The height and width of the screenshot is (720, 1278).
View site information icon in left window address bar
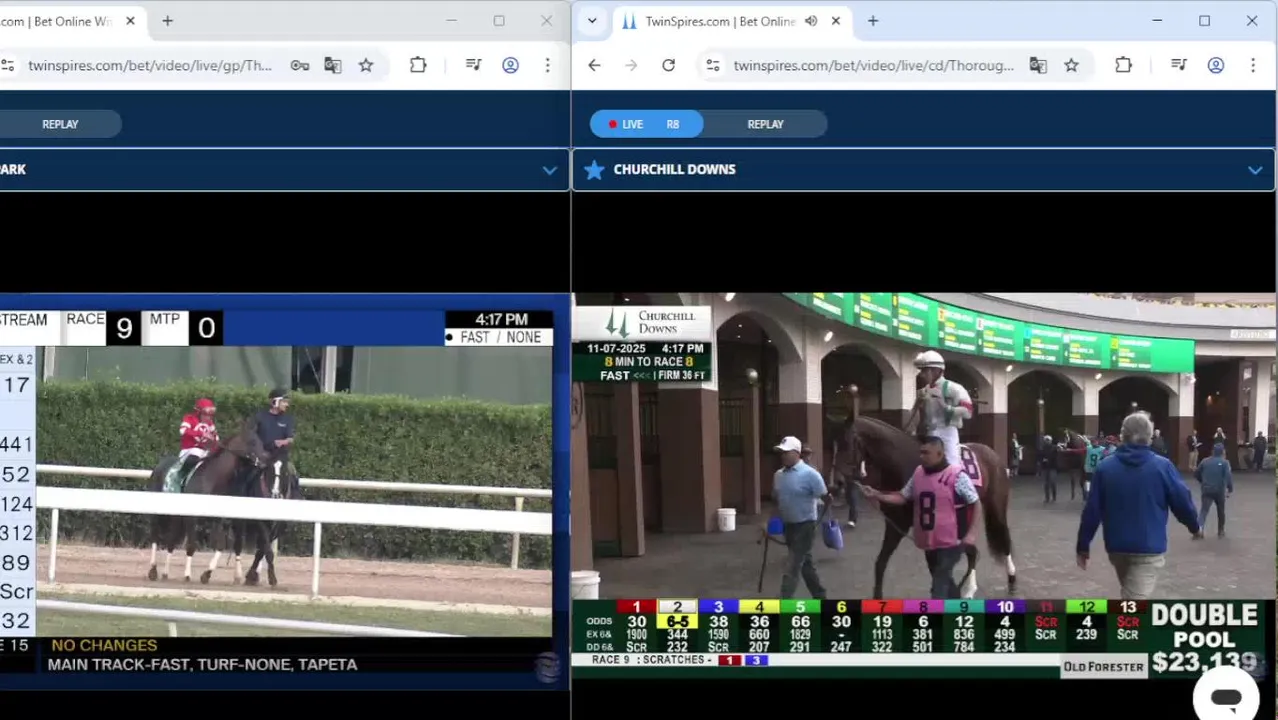pos(7,65)
